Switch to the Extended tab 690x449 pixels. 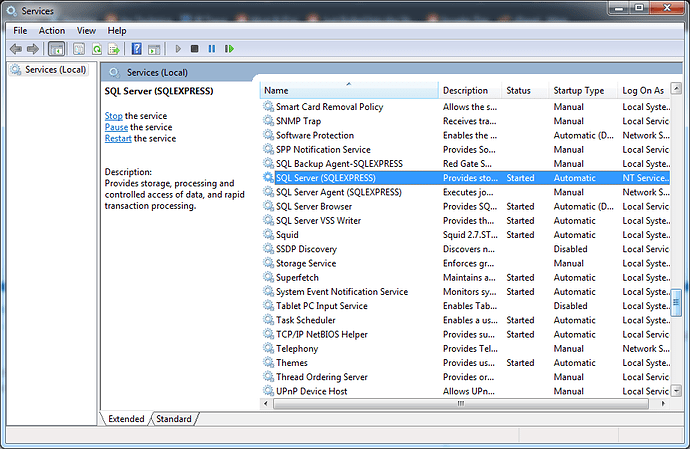126,419
